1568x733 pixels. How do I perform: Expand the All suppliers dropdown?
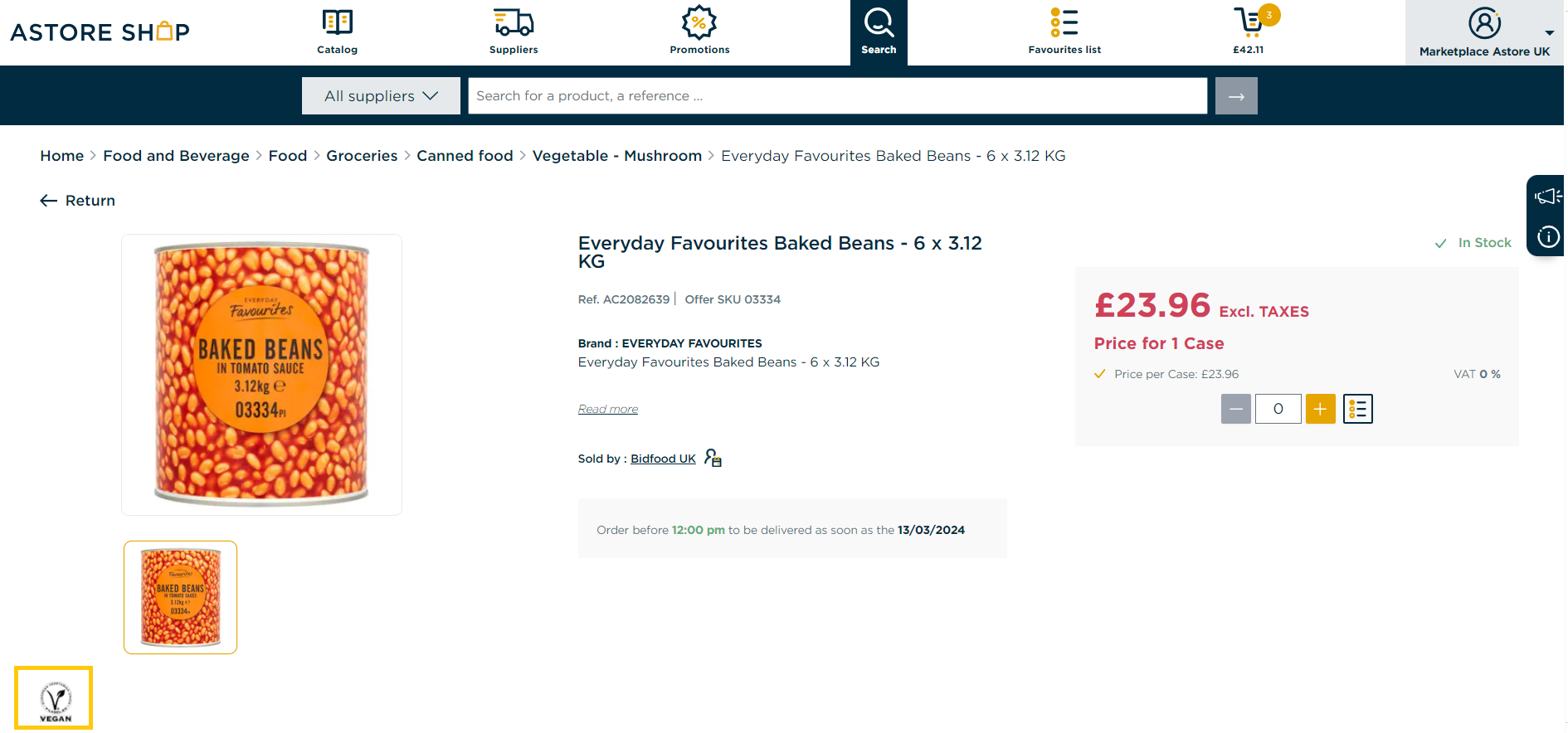coord(381,96)
